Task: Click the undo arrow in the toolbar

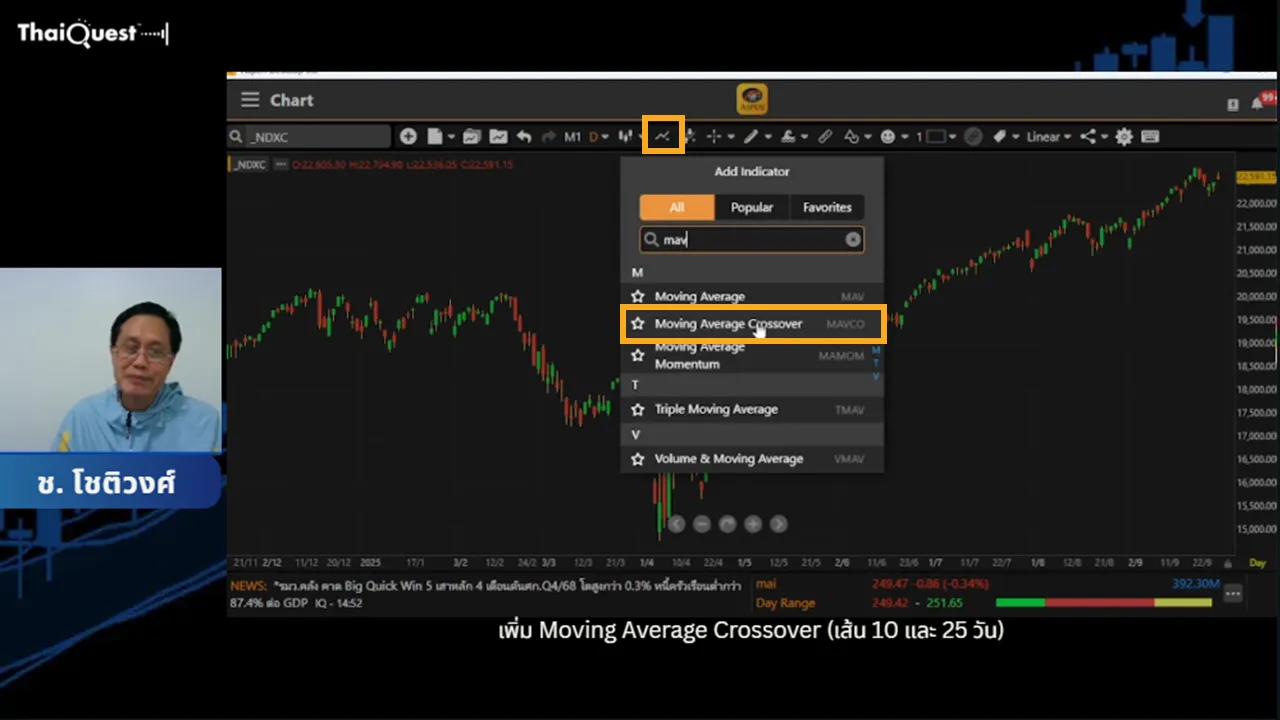Action: (x=523, y=136)
